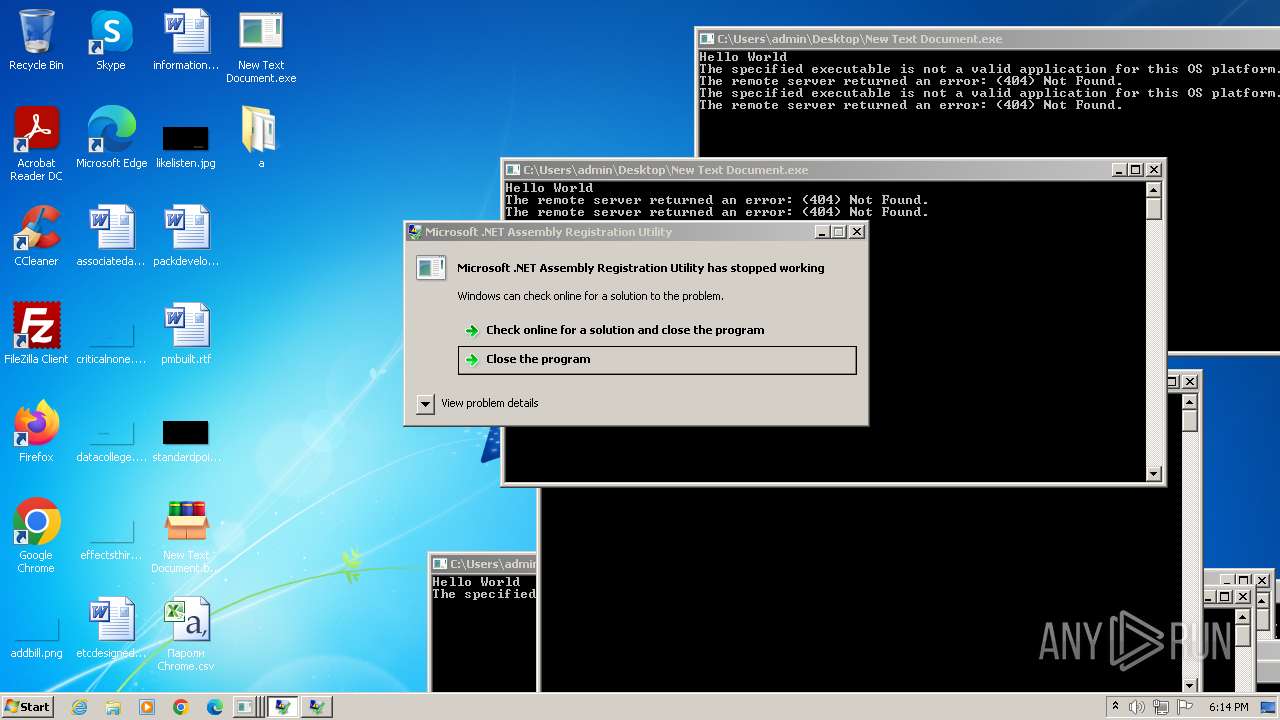Open FileZilla Client shortcut

[36, 334]
